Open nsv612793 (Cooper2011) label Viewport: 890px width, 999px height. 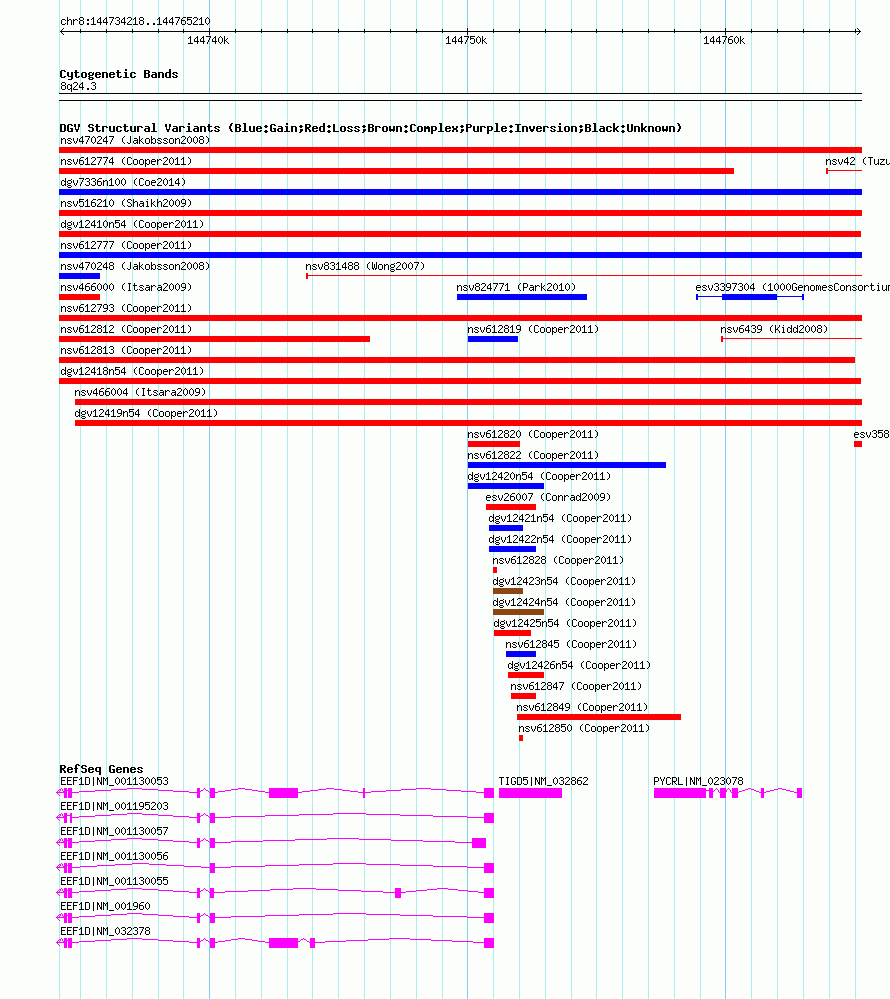tap(126, 308)
